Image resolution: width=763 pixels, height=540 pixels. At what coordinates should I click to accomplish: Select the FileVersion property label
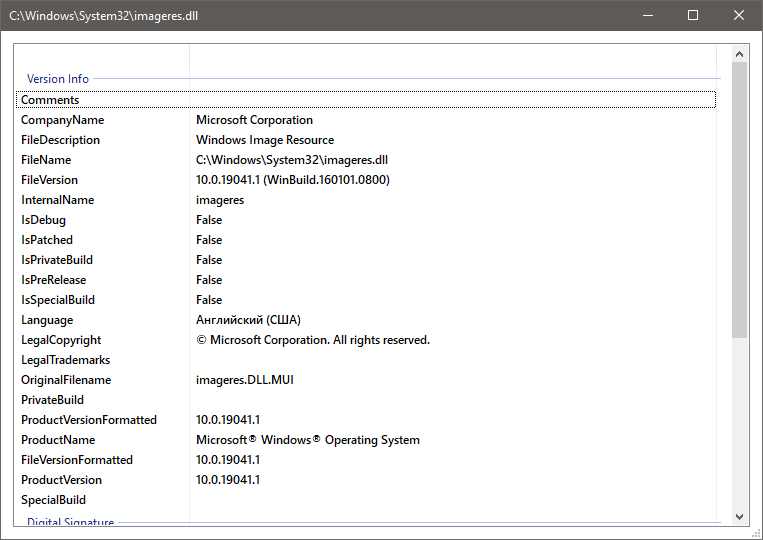point(49,180)
